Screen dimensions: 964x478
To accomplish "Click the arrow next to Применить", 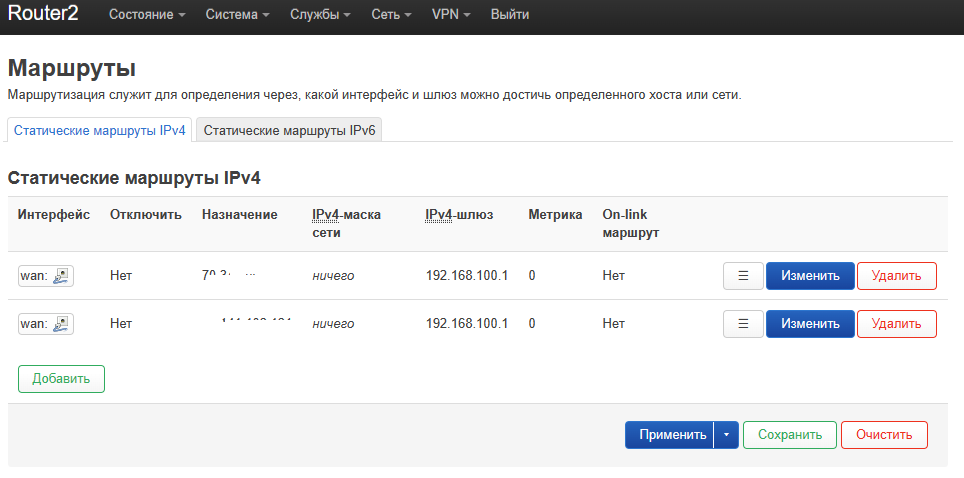I will pyautogui.click(x=726, y=435).
